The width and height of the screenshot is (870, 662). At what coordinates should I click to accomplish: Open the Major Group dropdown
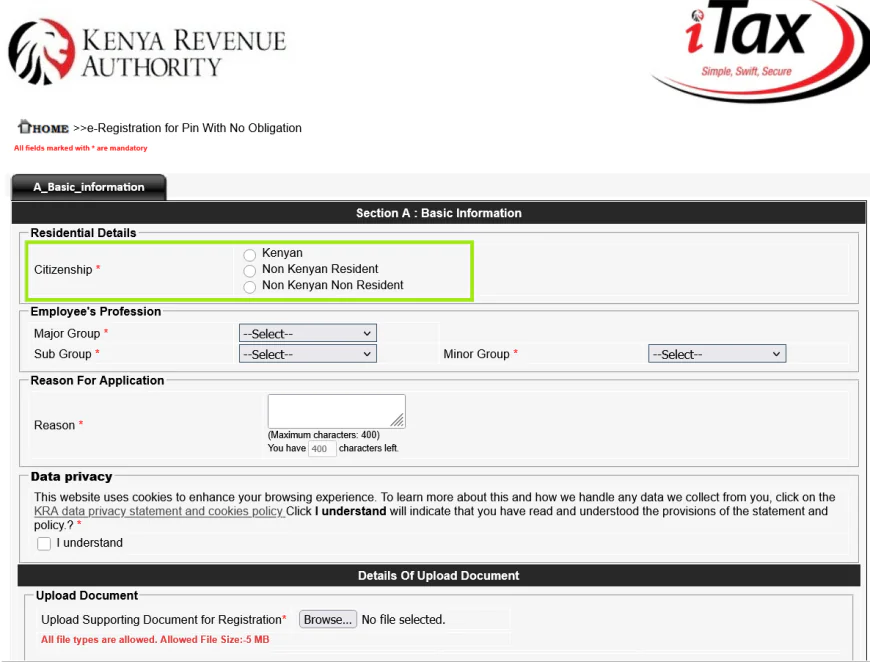pos(307,333)
